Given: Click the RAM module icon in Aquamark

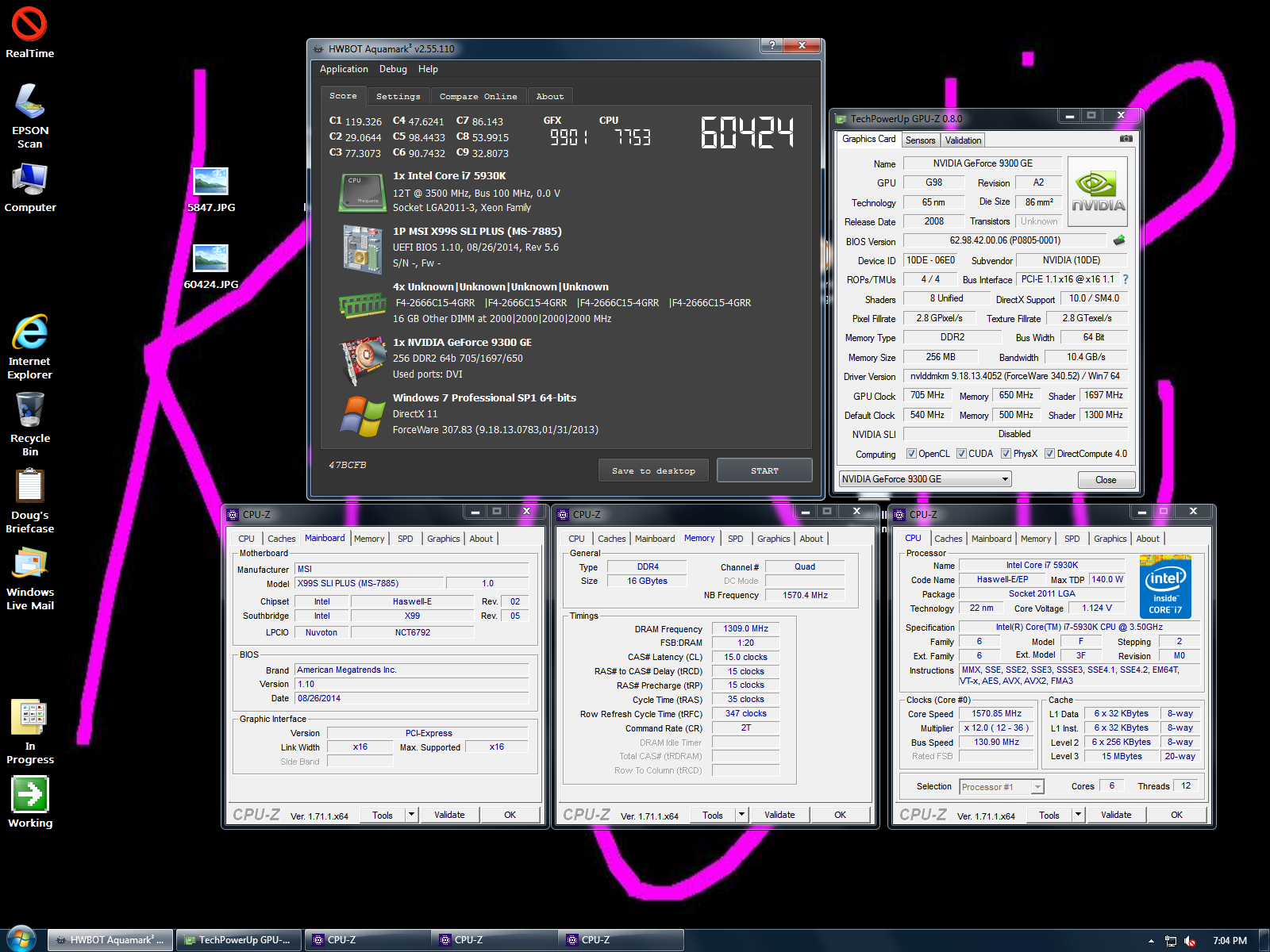Looking at the screenshot, I should pos(363,304).
